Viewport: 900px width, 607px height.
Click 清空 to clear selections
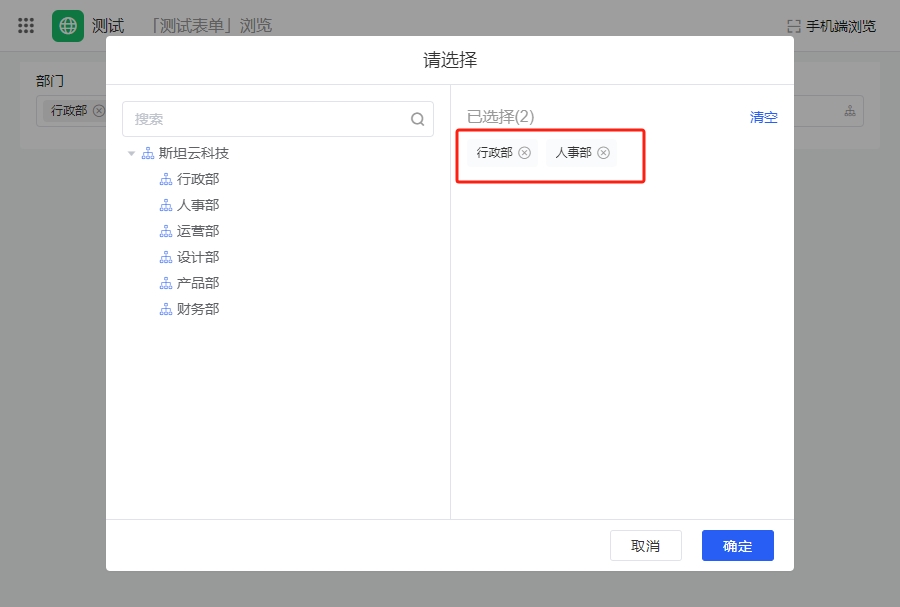[763, 117]
